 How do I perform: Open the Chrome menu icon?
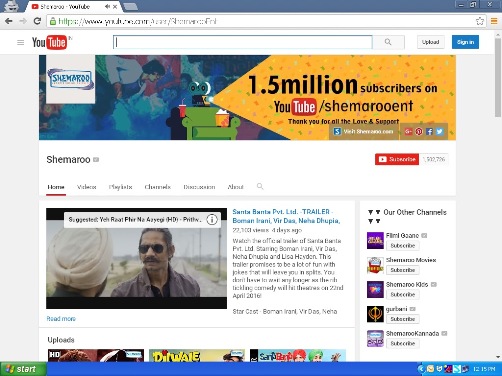point(494,21)
